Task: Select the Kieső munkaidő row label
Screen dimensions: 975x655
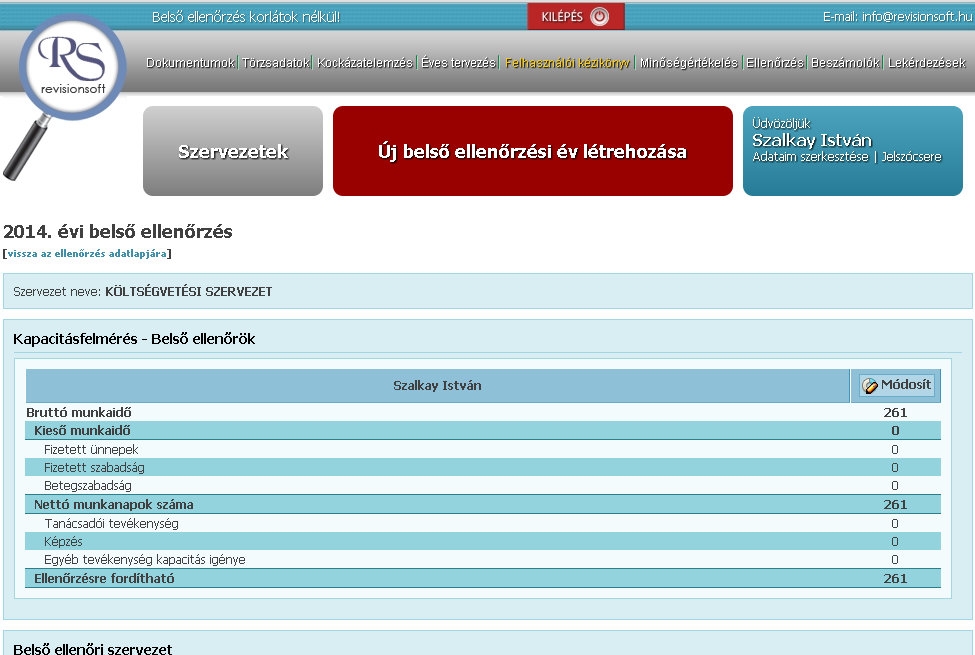Action: tap(82, 430)
